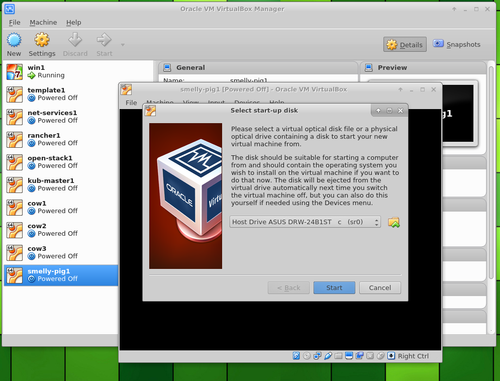Click the VM preview thumbnail
Image resolution: width=500 pixels, height=381 pixels.
[458, 113]
